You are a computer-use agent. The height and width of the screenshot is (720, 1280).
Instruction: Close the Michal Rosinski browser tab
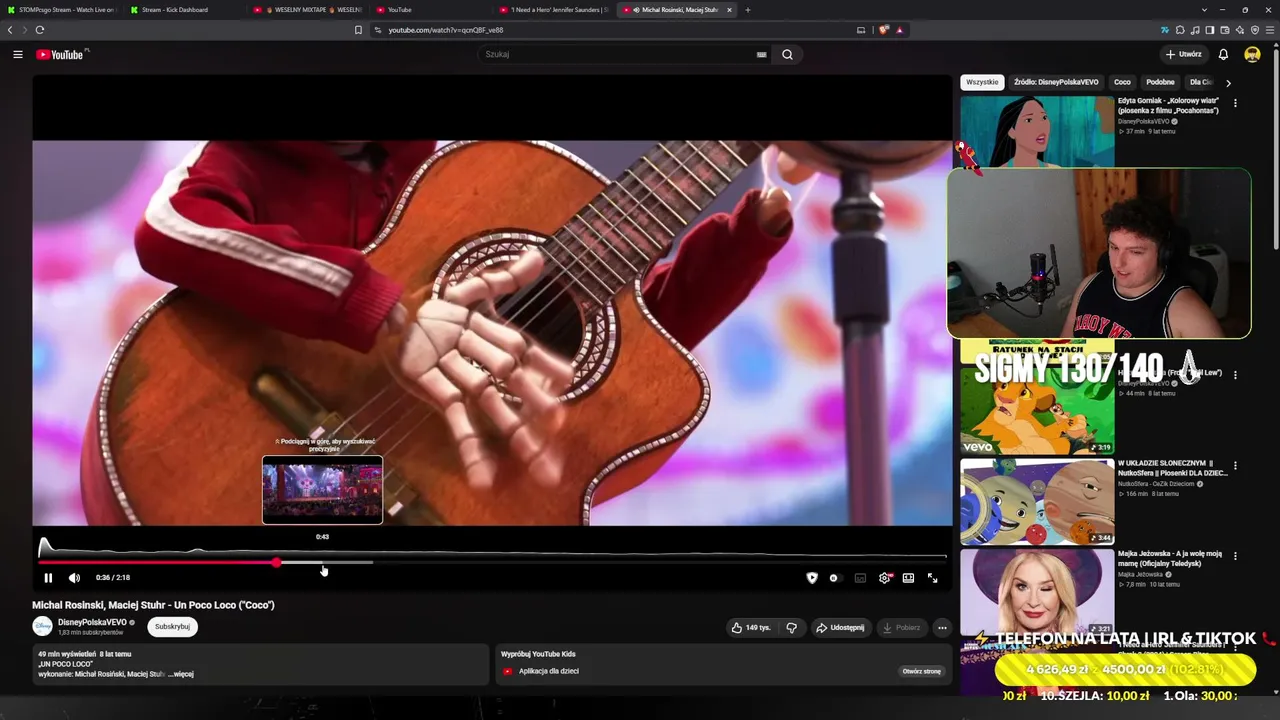[729, 10]
